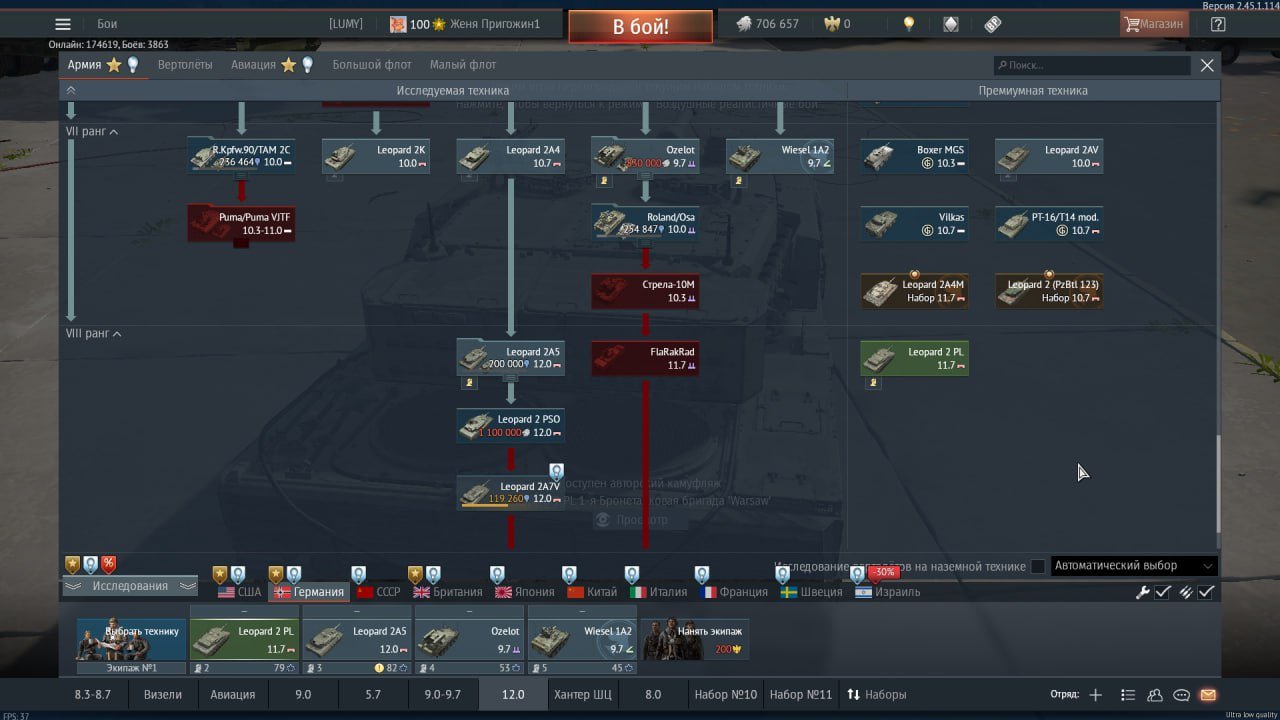Open the Магазин shop button

[1153, 24]
